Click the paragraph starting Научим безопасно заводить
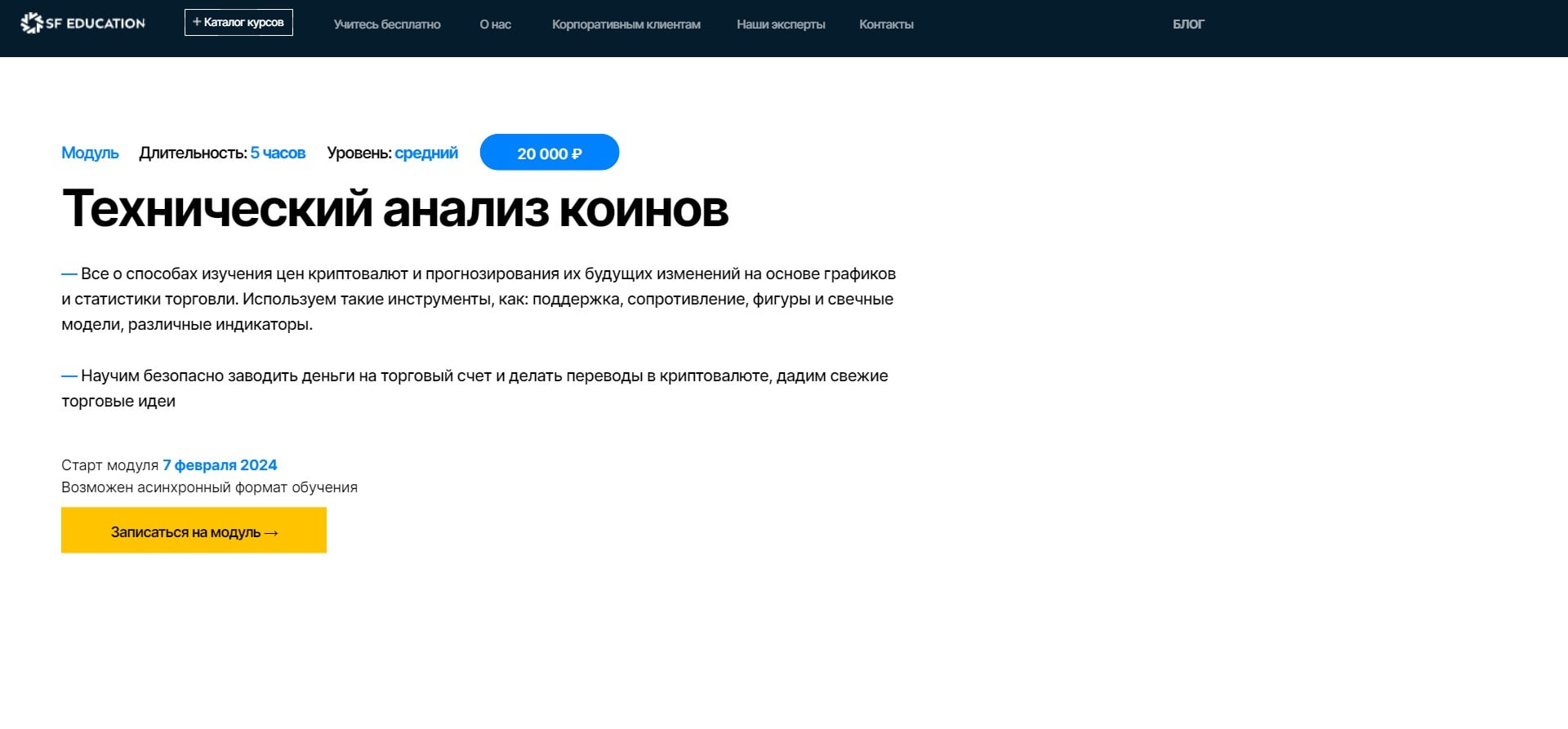The image size is (1568, 729). (x=474, y=388)
